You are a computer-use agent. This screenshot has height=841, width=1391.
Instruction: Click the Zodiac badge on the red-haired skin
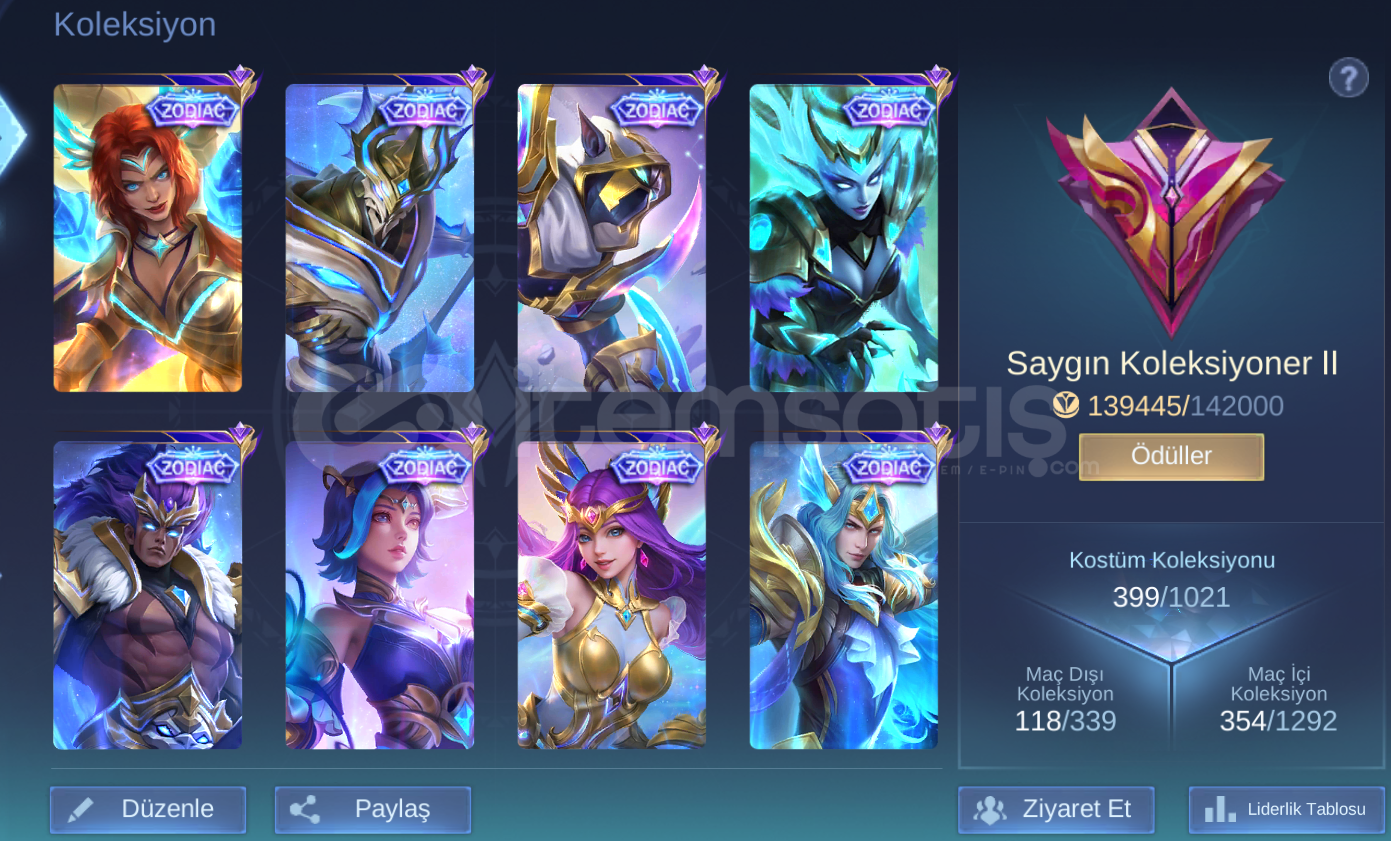point(194,110)
